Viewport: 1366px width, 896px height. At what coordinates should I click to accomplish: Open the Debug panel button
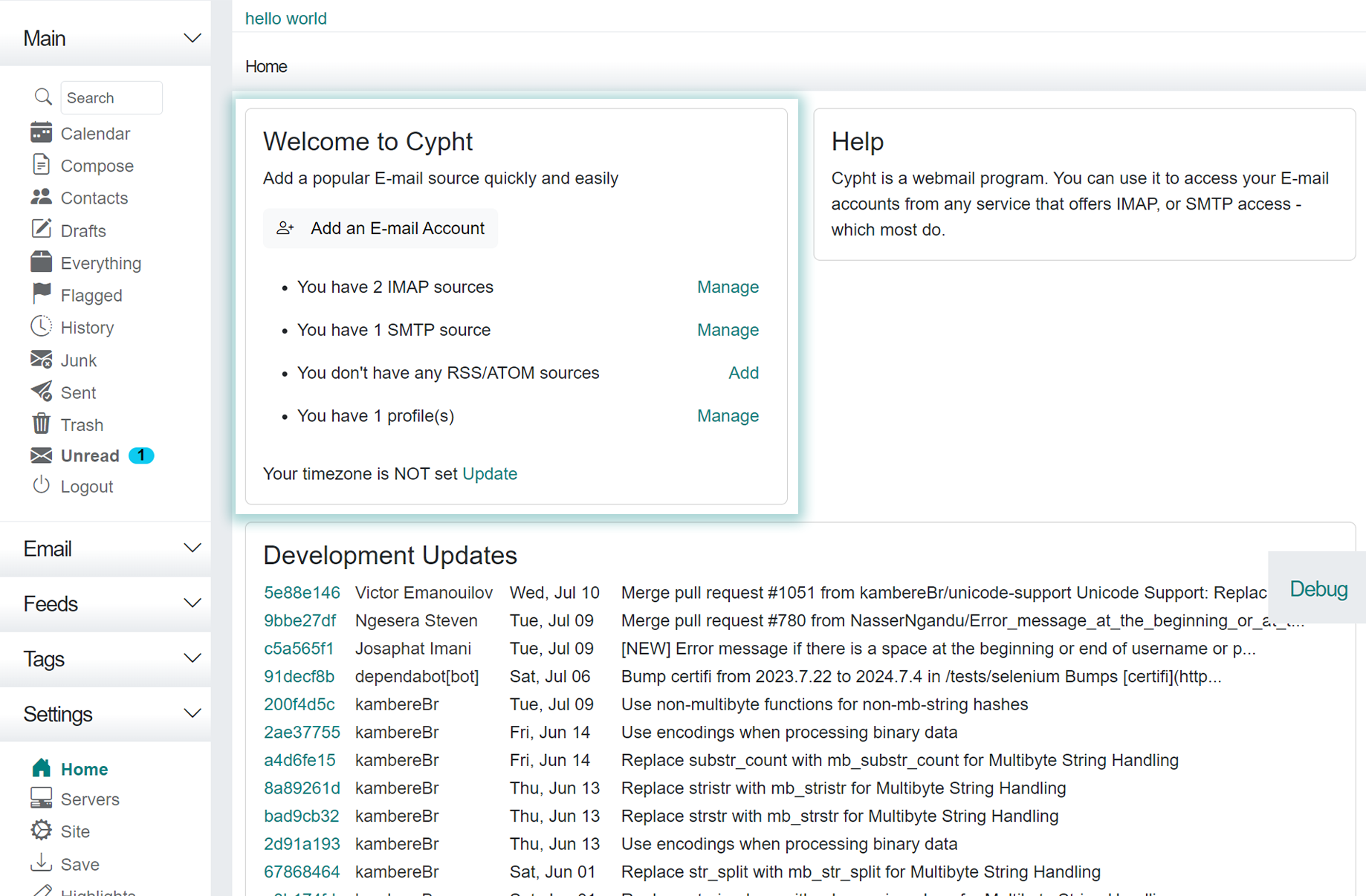[1318, 588]
